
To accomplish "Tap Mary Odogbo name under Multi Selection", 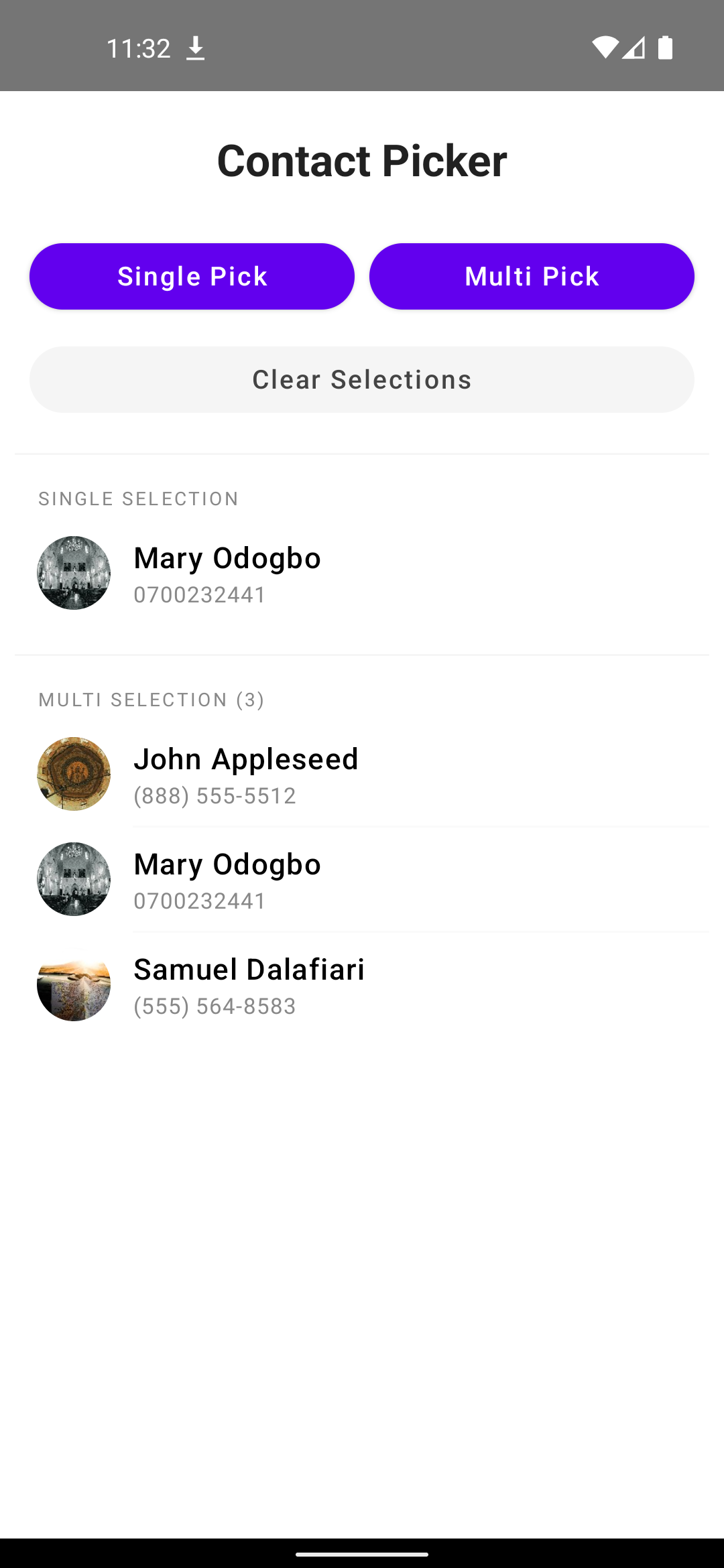I will (x=227, y=864).
